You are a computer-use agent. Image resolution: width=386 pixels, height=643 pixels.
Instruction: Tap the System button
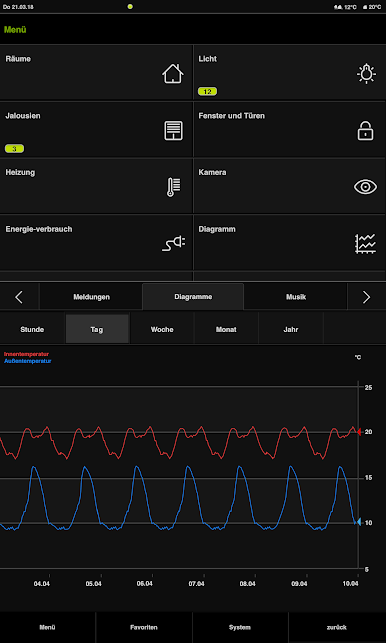pos(240,627)
